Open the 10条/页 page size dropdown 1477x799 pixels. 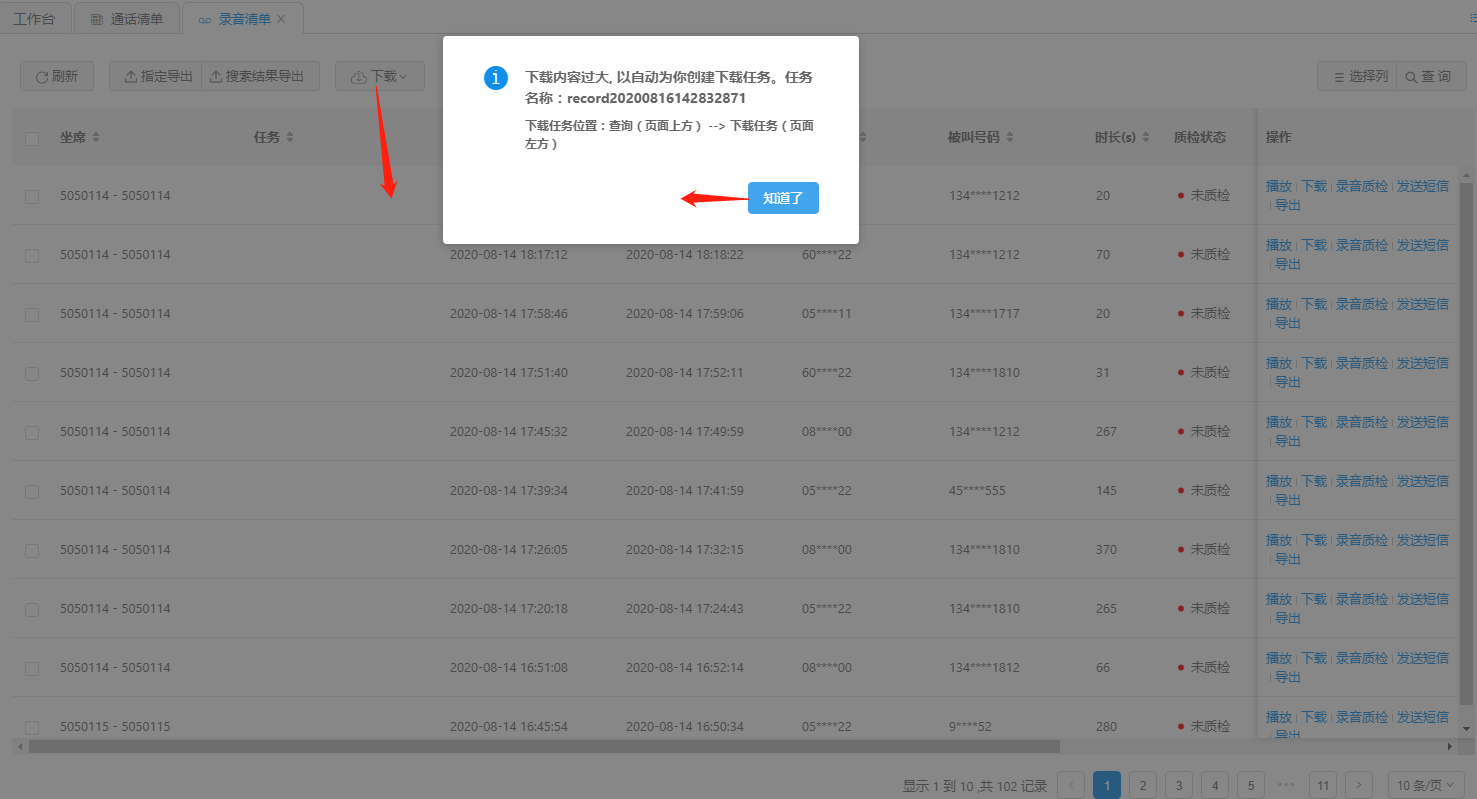coord(1426,785)
